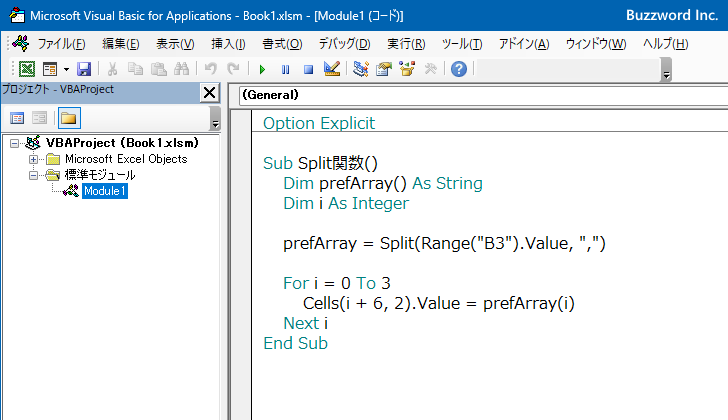Open the Properties Window icon
Viewport: 728px width, 420px height.
click(x=384, y=69)
